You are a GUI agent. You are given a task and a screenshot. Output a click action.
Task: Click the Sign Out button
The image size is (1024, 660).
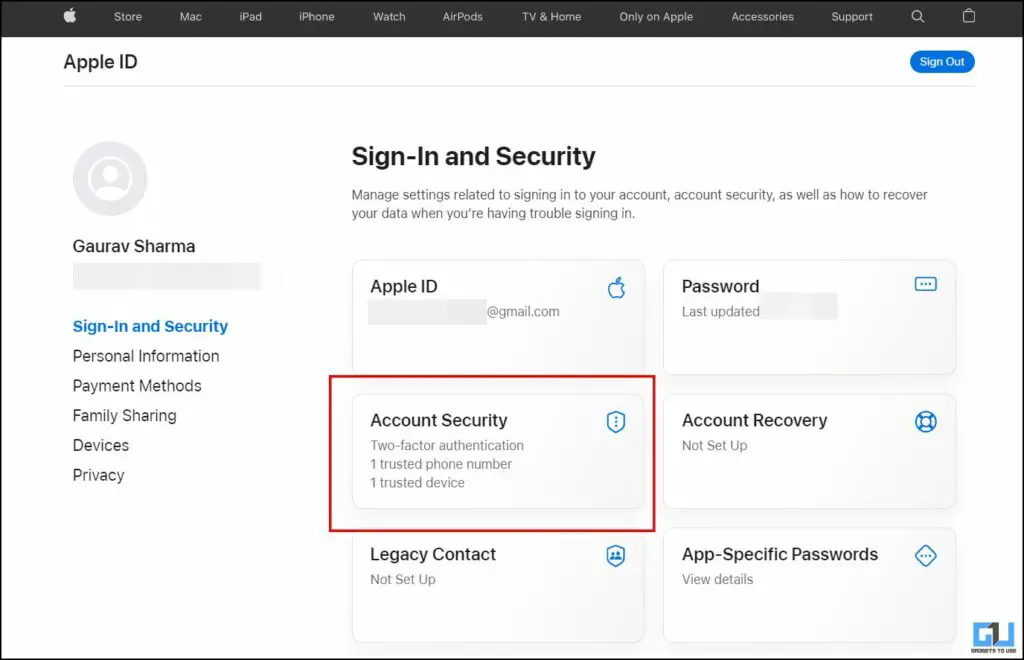coord(942,61)
